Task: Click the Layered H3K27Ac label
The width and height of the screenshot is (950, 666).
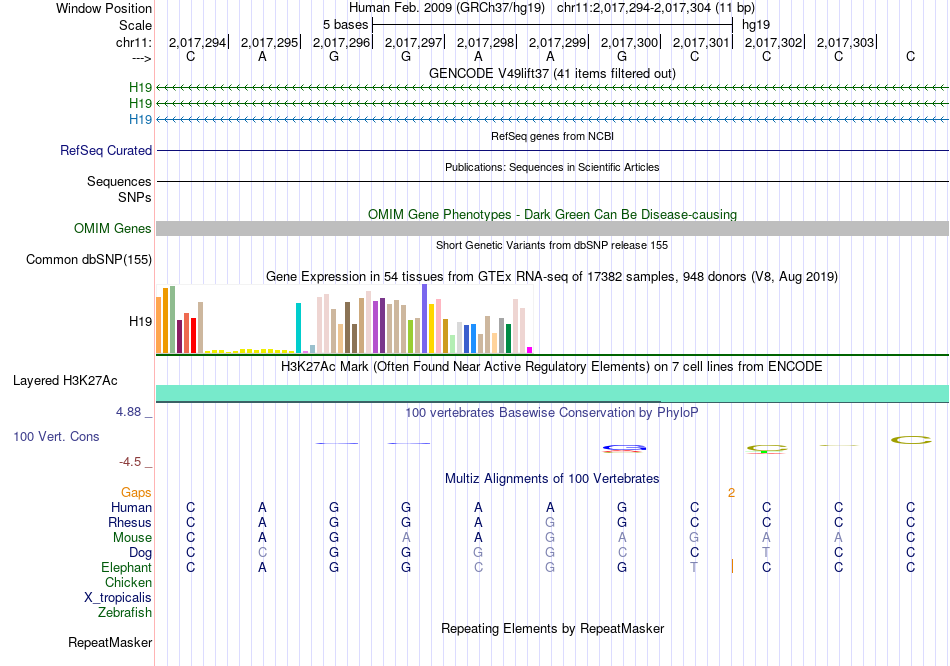Action: click(x=65, y=381)
